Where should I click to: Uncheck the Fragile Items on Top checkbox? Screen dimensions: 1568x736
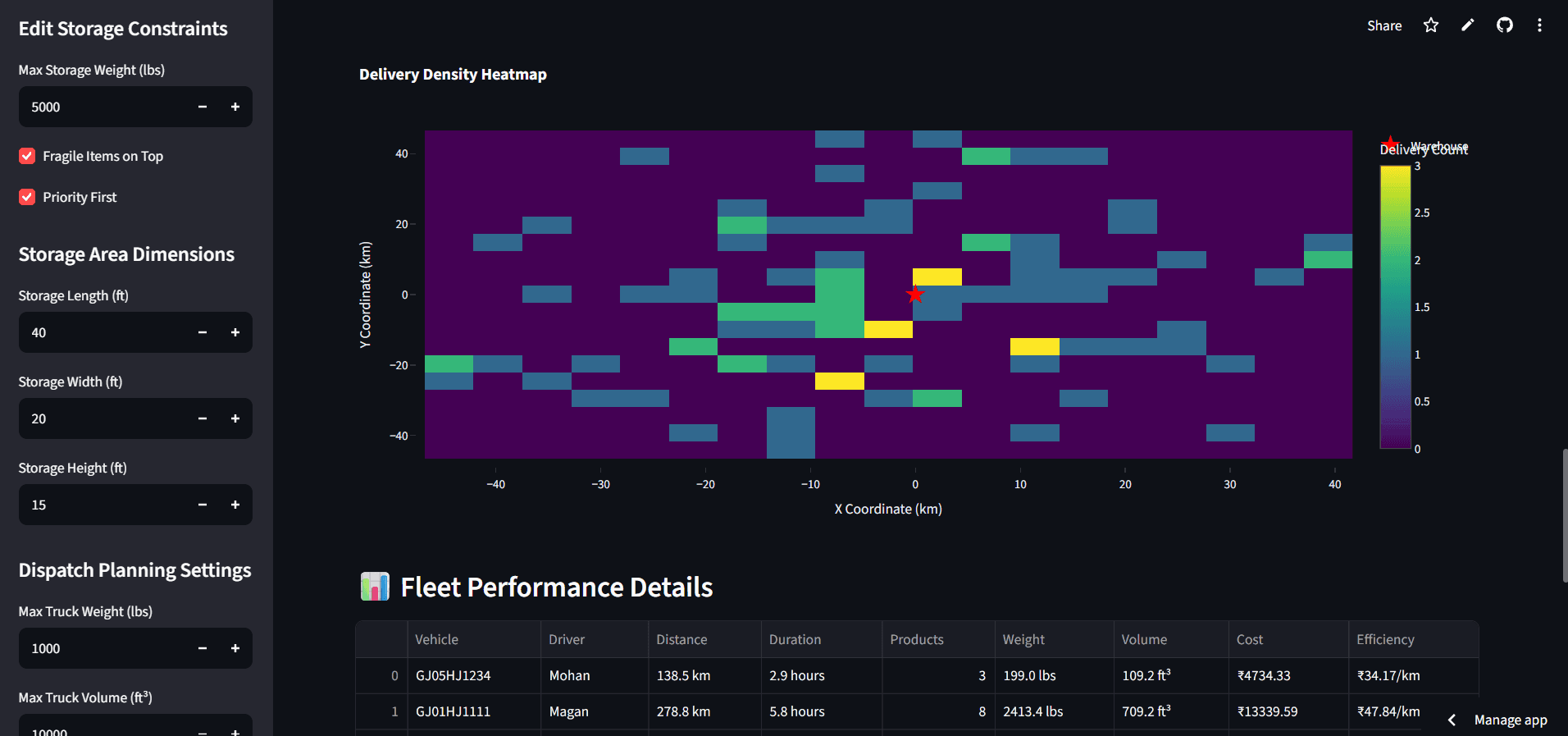pos(27,156)
